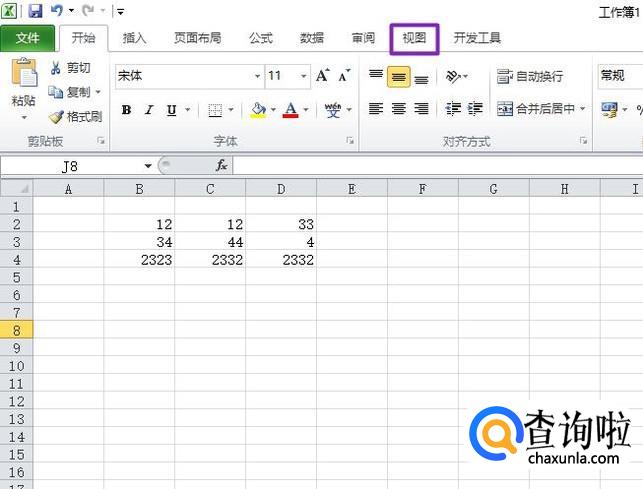Switch to the 数据 (Data) tab

(312, 38)
